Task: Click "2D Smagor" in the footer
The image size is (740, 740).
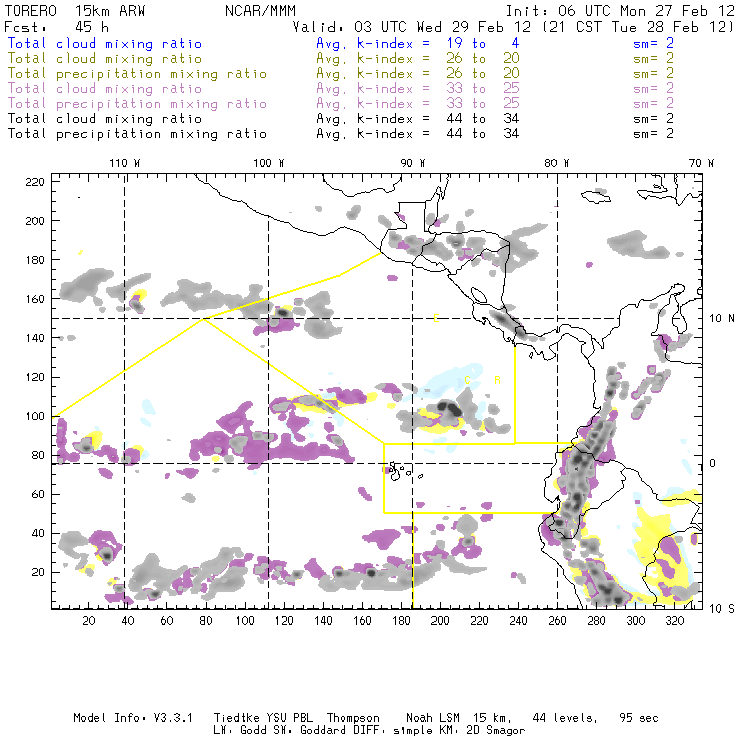Action: (x=496, y=730)
